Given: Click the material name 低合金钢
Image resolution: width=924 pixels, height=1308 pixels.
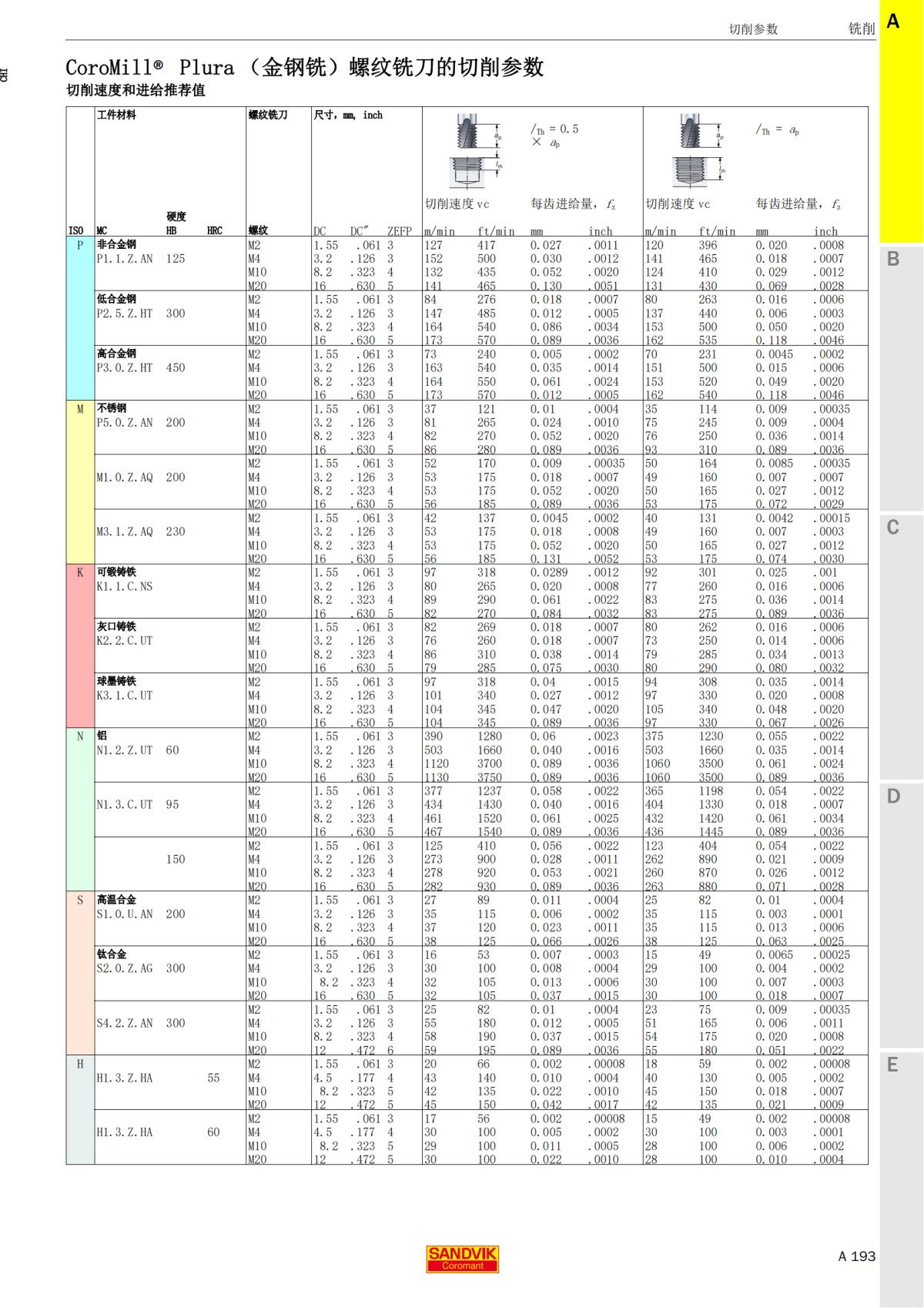Looking at the screenshot, I should point(116,299).
